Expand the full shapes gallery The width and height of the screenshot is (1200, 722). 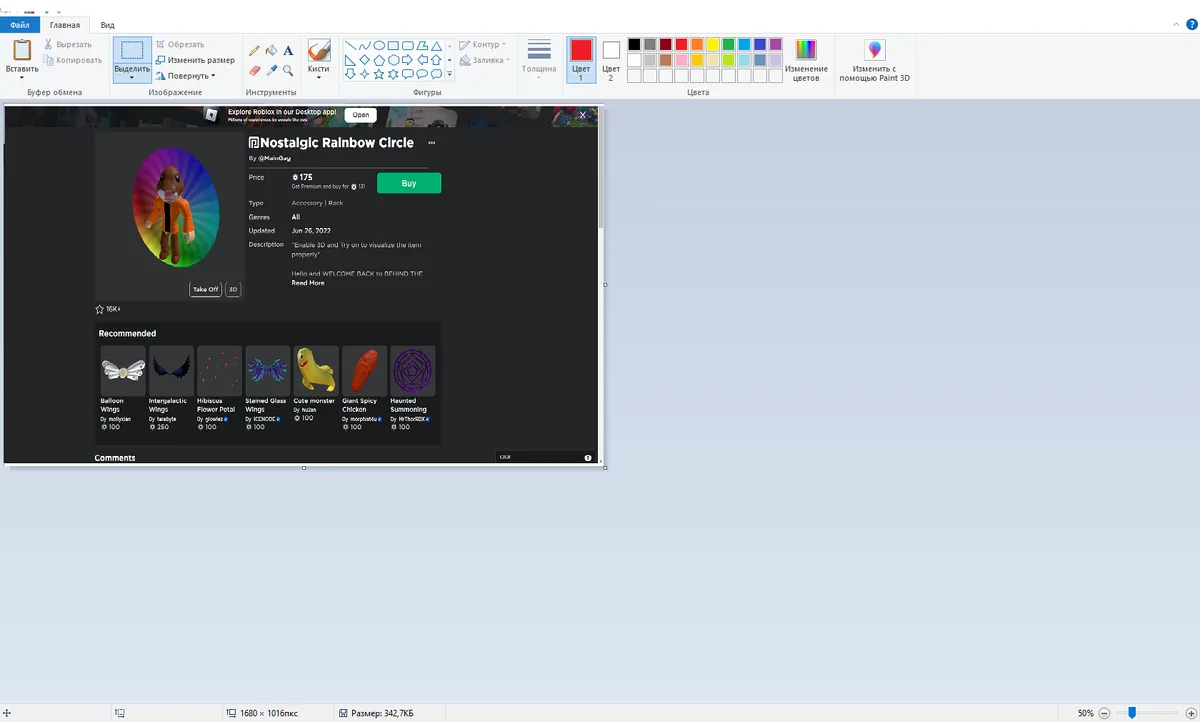tap(450, 74)
